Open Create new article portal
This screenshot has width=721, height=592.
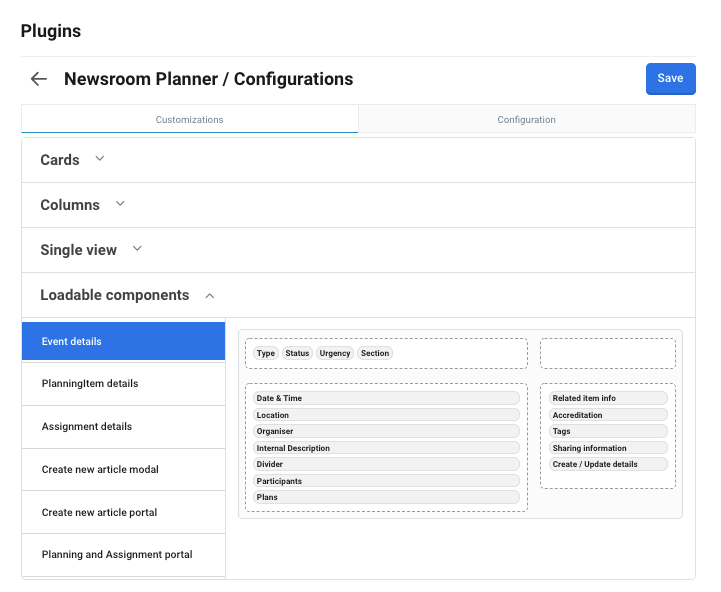123,513
